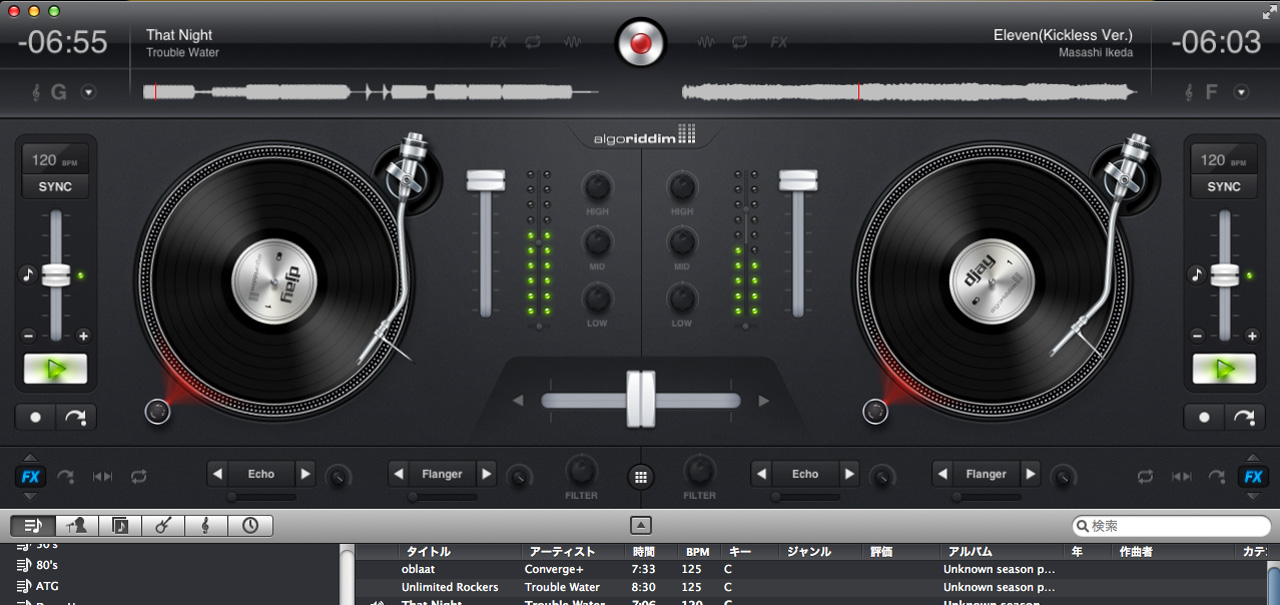Select next effect after left deck Echo
The image size is (1280, 605).
(x=306, y=474)
